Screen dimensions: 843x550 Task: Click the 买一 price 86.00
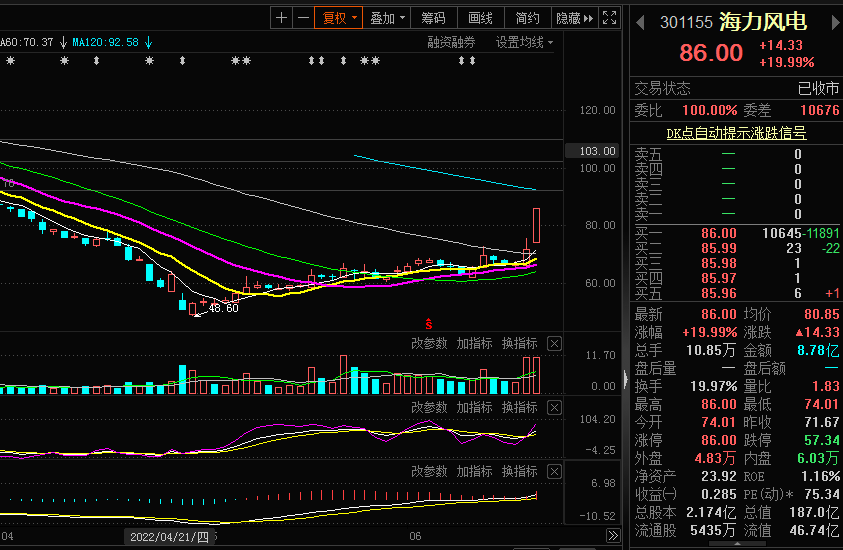click(x=719, y=233)
